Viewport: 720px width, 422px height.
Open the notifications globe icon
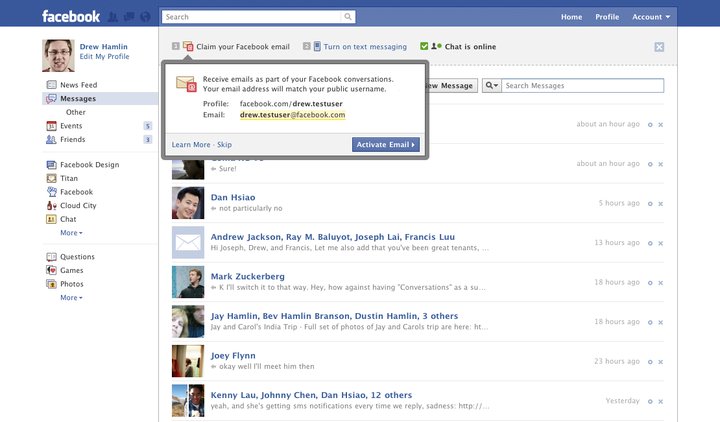pyautogui.click(x=145, y=17)
